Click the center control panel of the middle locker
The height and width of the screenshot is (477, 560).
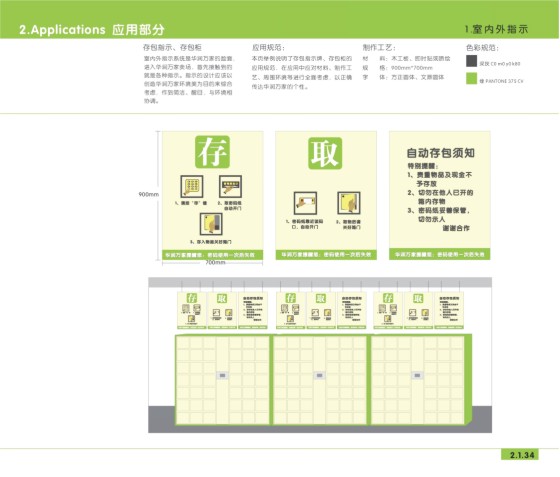[319, 375]
